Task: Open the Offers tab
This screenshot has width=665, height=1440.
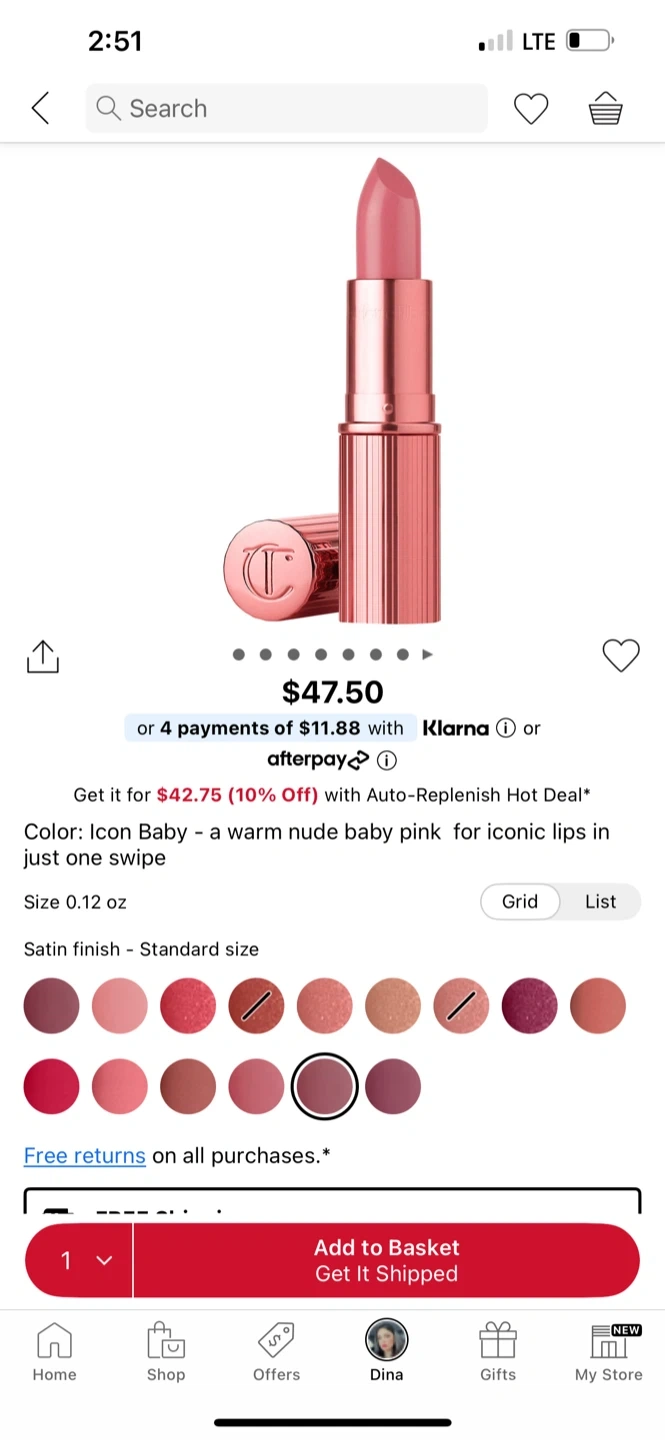Action: (277, 1352)
